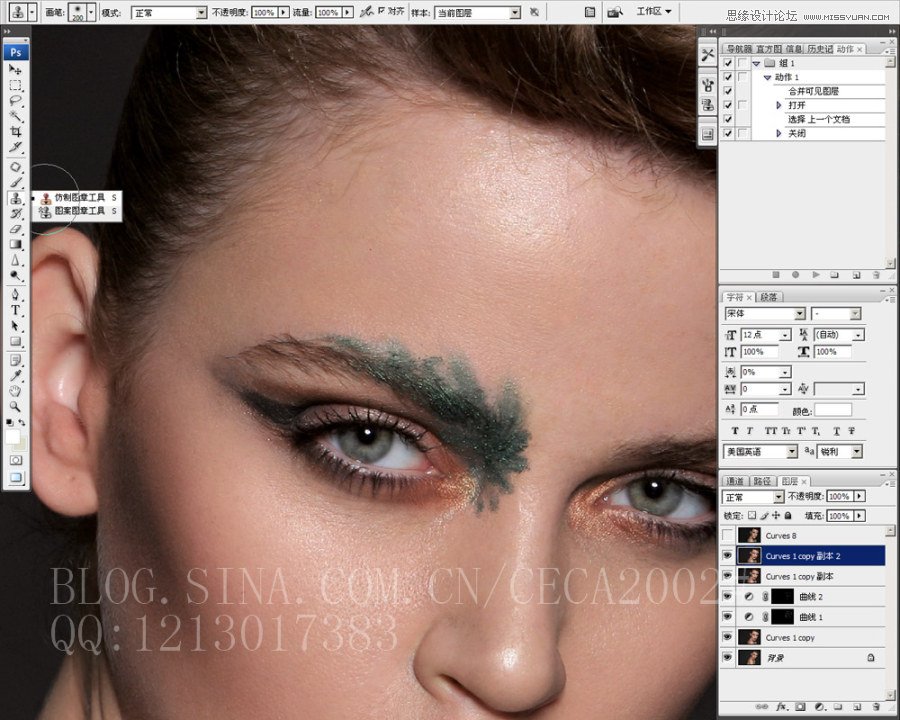Toggle Quick Mask mode icon
900x720 pixels.
[15, 460]
